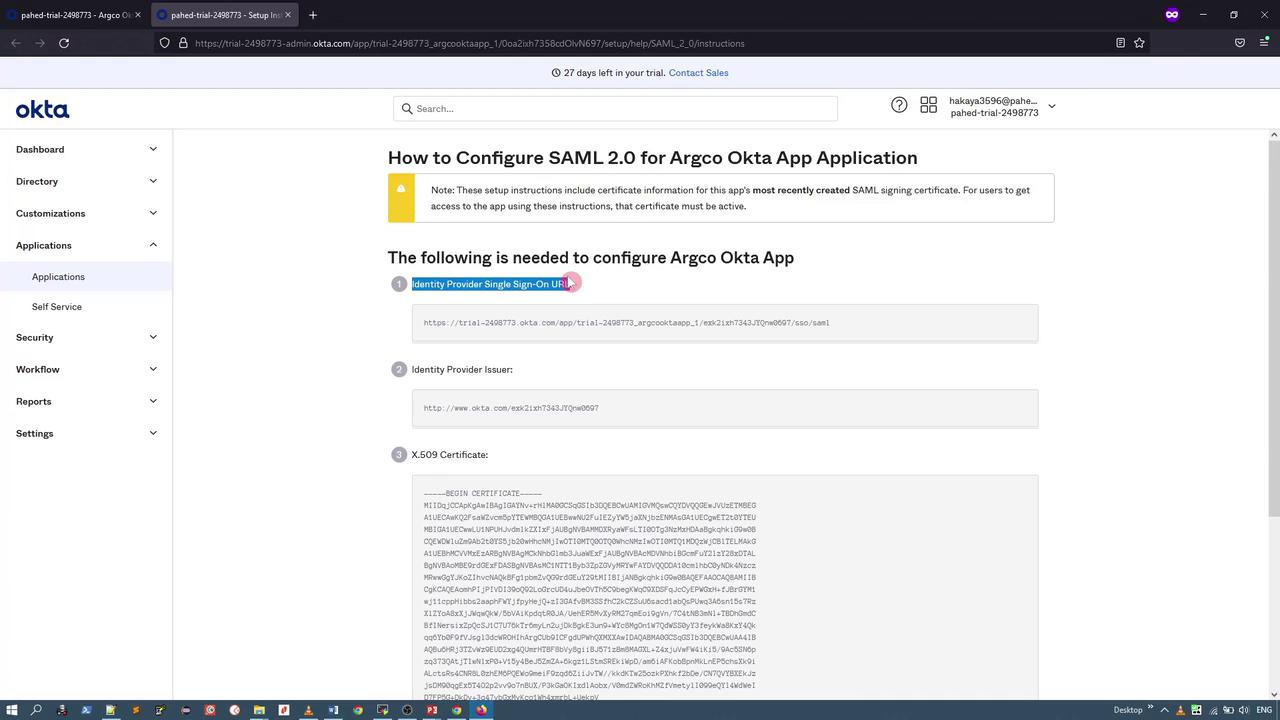Show hidden system tray icons
The image size is (1280, 720).
1164,710
